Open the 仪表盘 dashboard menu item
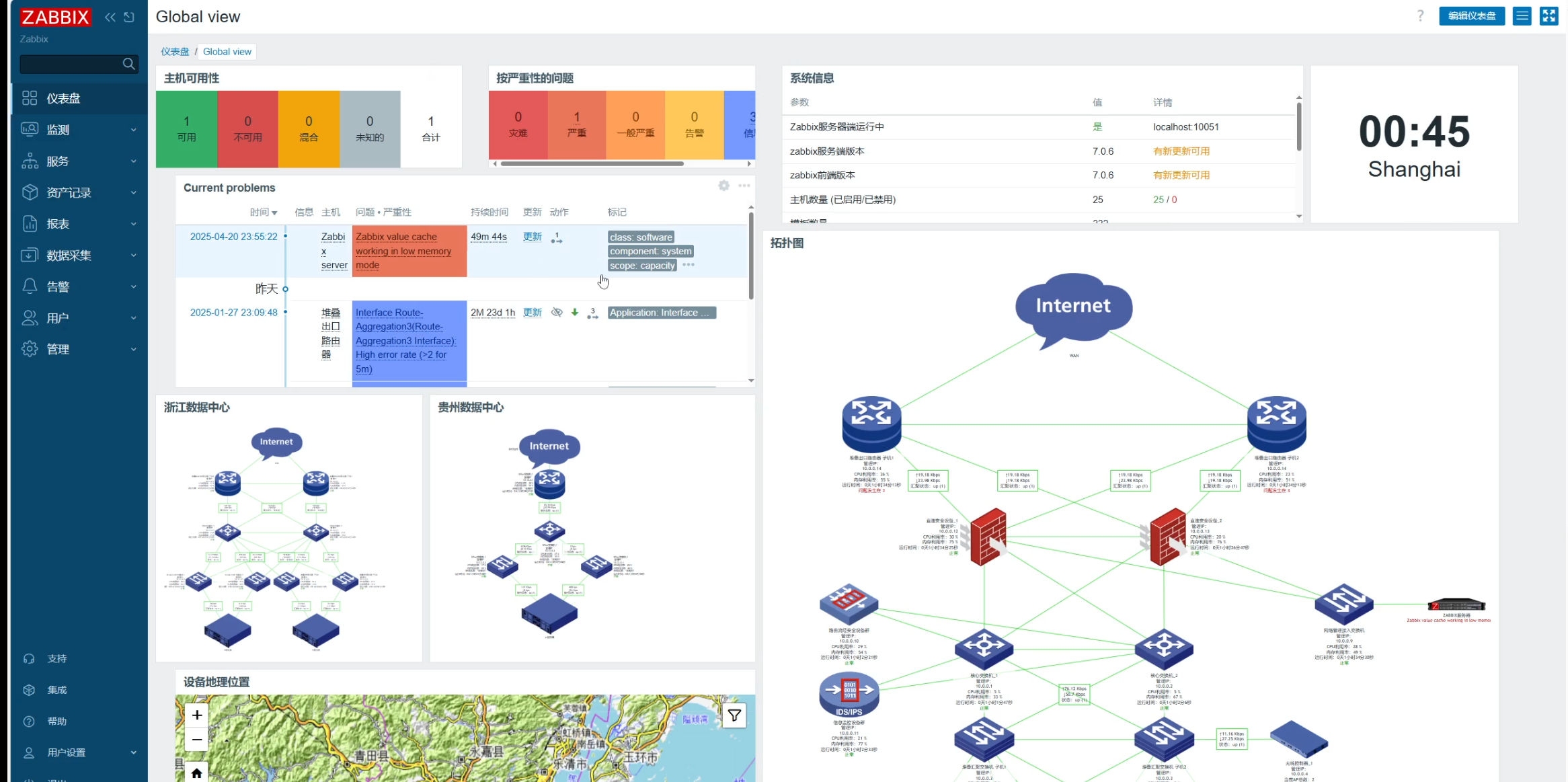 pyautogui.click(x=79, y=98)
